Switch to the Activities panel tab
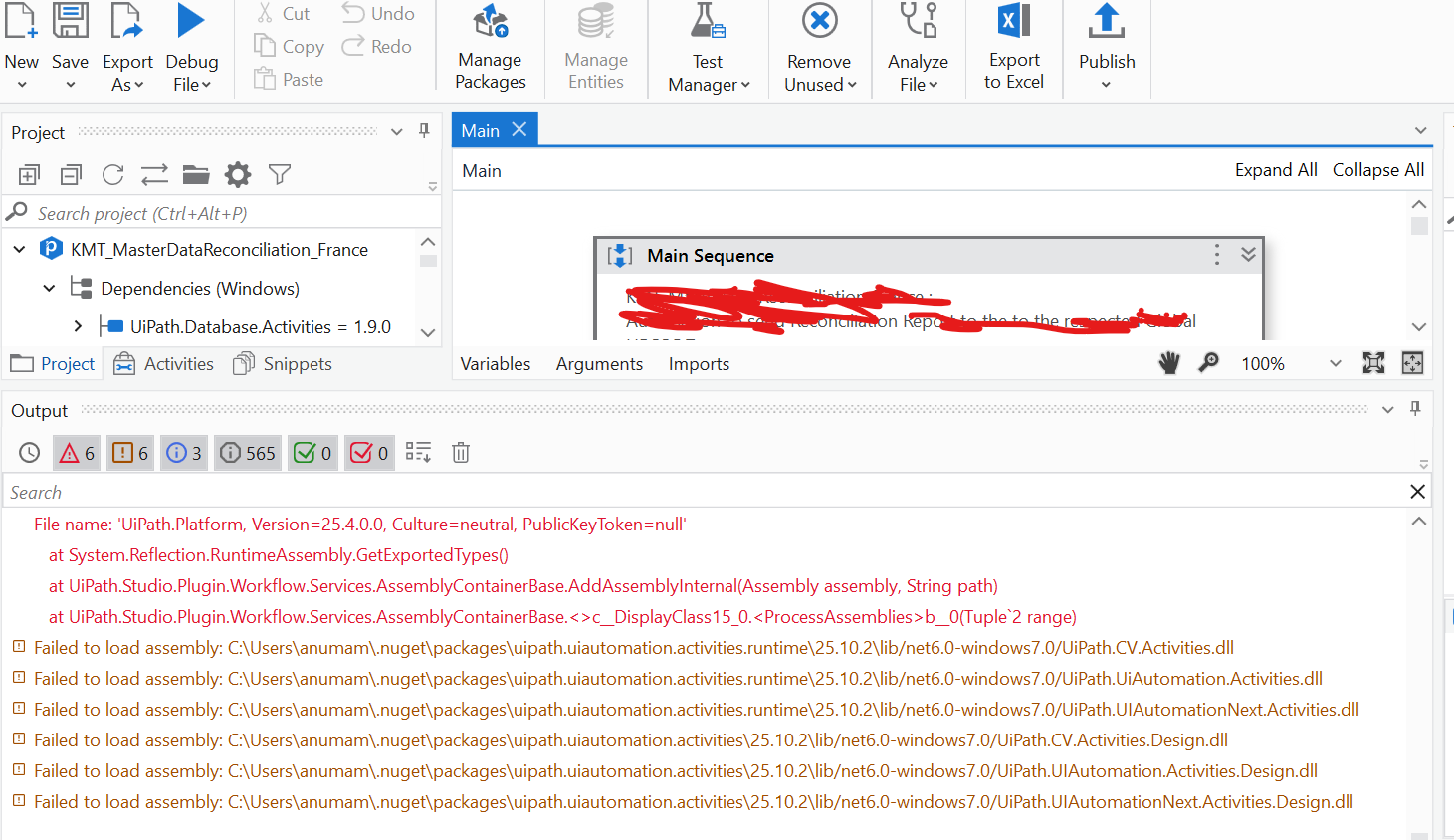The width and height of the screenshot is (1454, 840). click(x=163, y=363)
